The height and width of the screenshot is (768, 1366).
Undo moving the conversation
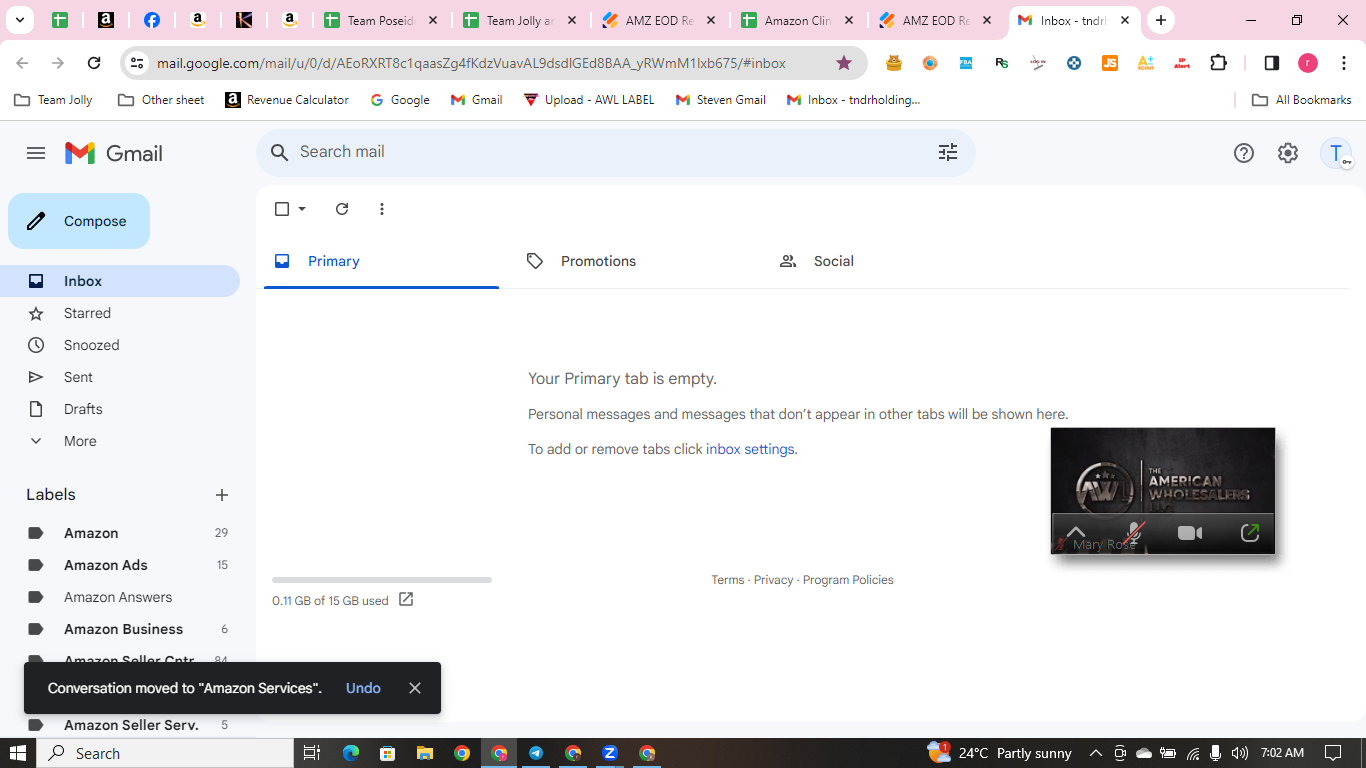click(x=363, y=688)
